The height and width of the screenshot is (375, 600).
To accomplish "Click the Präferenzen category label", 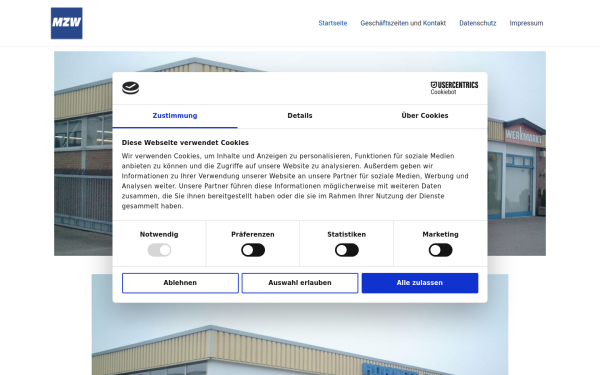I will [x=253, y=235].
